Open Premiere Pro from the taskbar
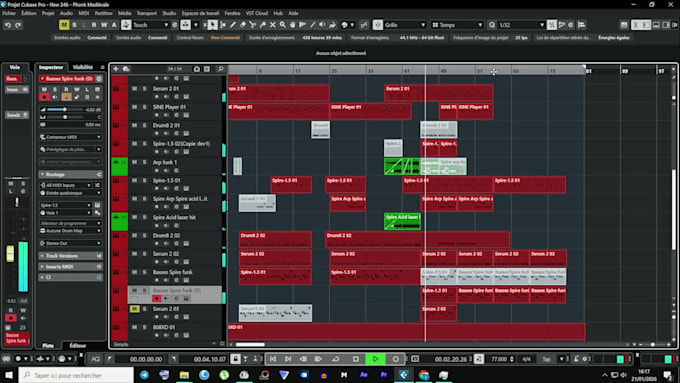This screenshot has height=383, width=680. [384, 375]
